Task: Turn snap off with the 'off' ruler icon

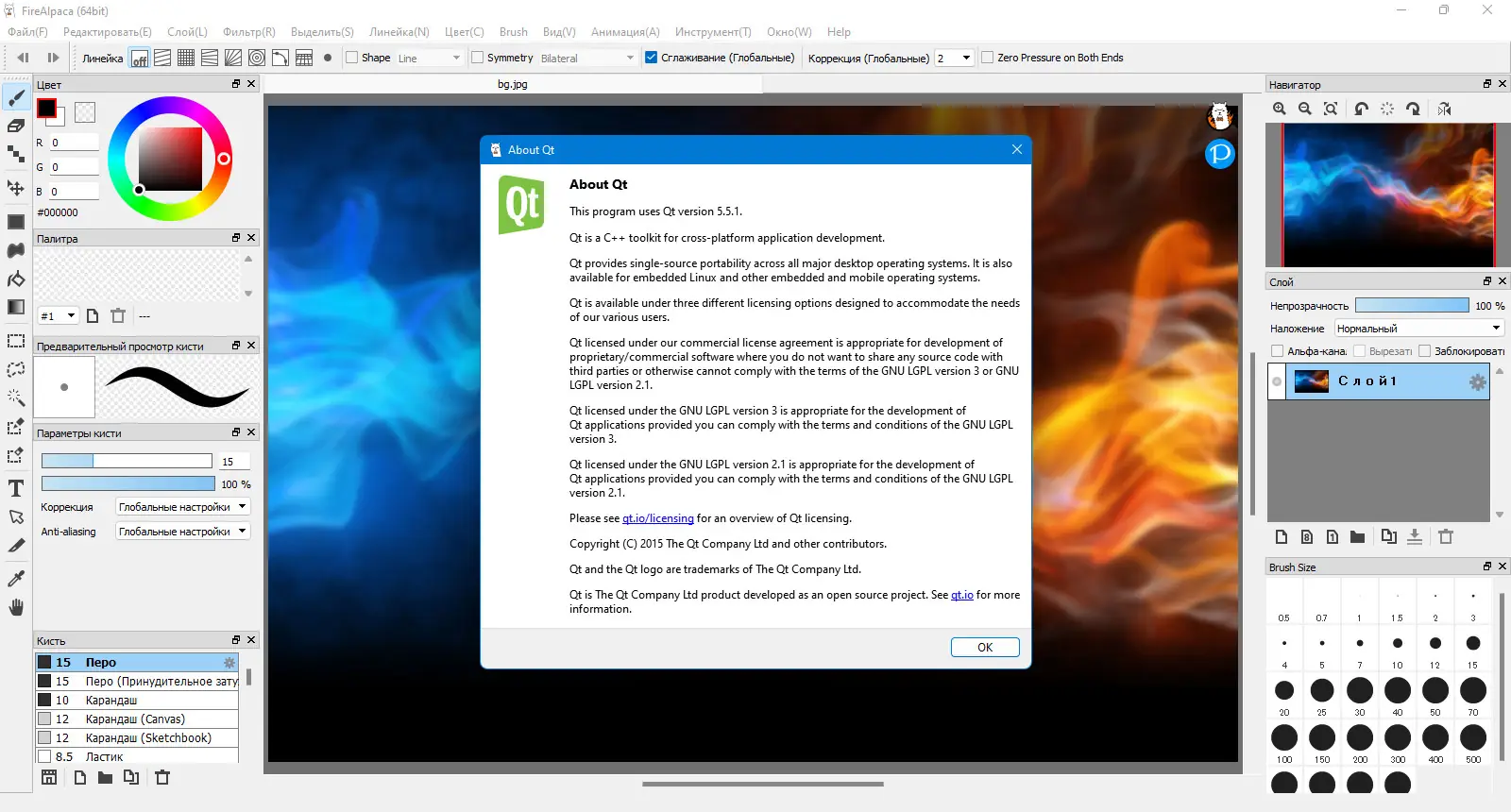Action: (x=139, y=59)
